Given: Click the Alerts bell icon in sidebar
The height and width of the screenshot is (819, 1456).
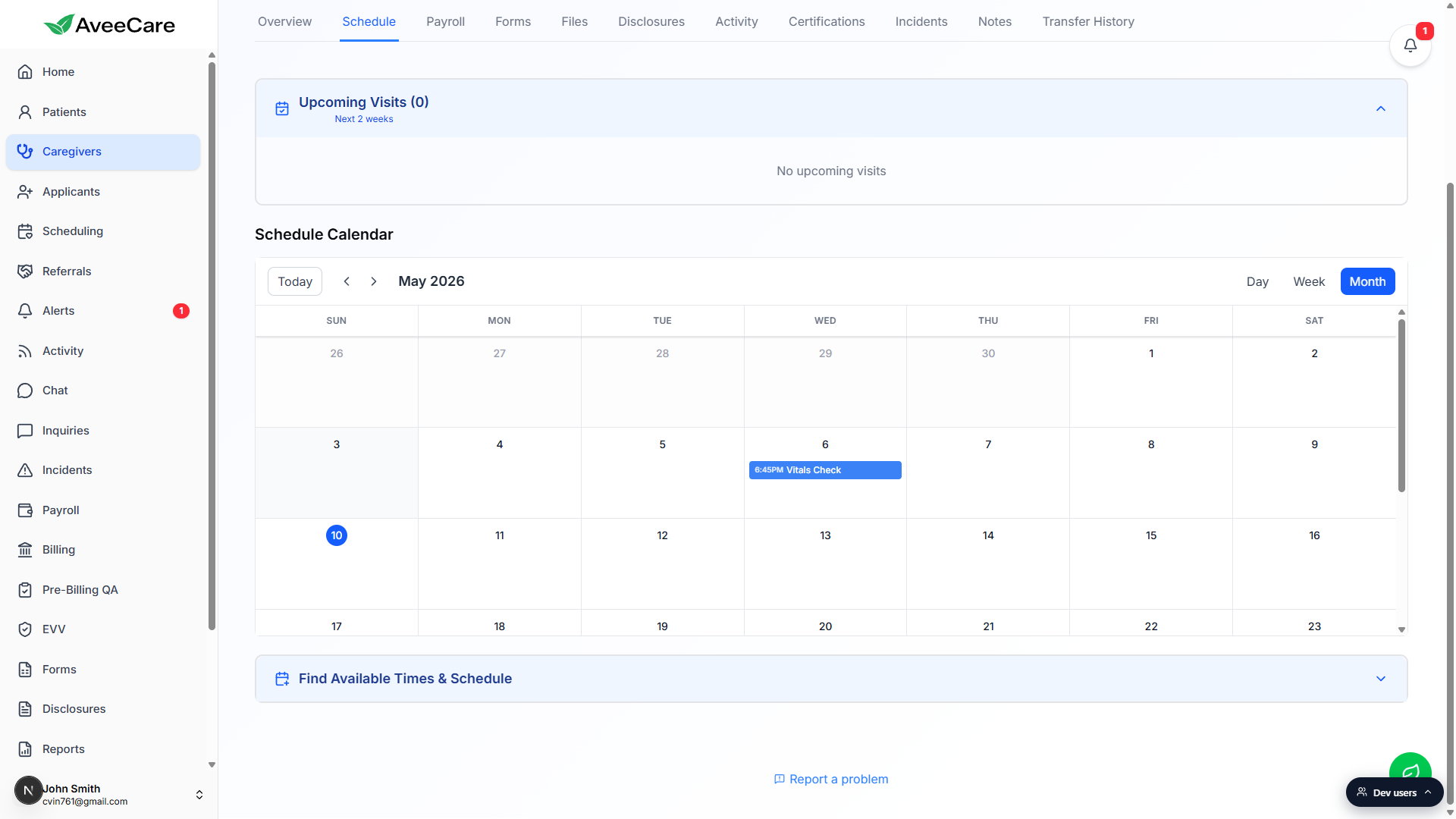Looking at the screenshot, I should point(25,311).
